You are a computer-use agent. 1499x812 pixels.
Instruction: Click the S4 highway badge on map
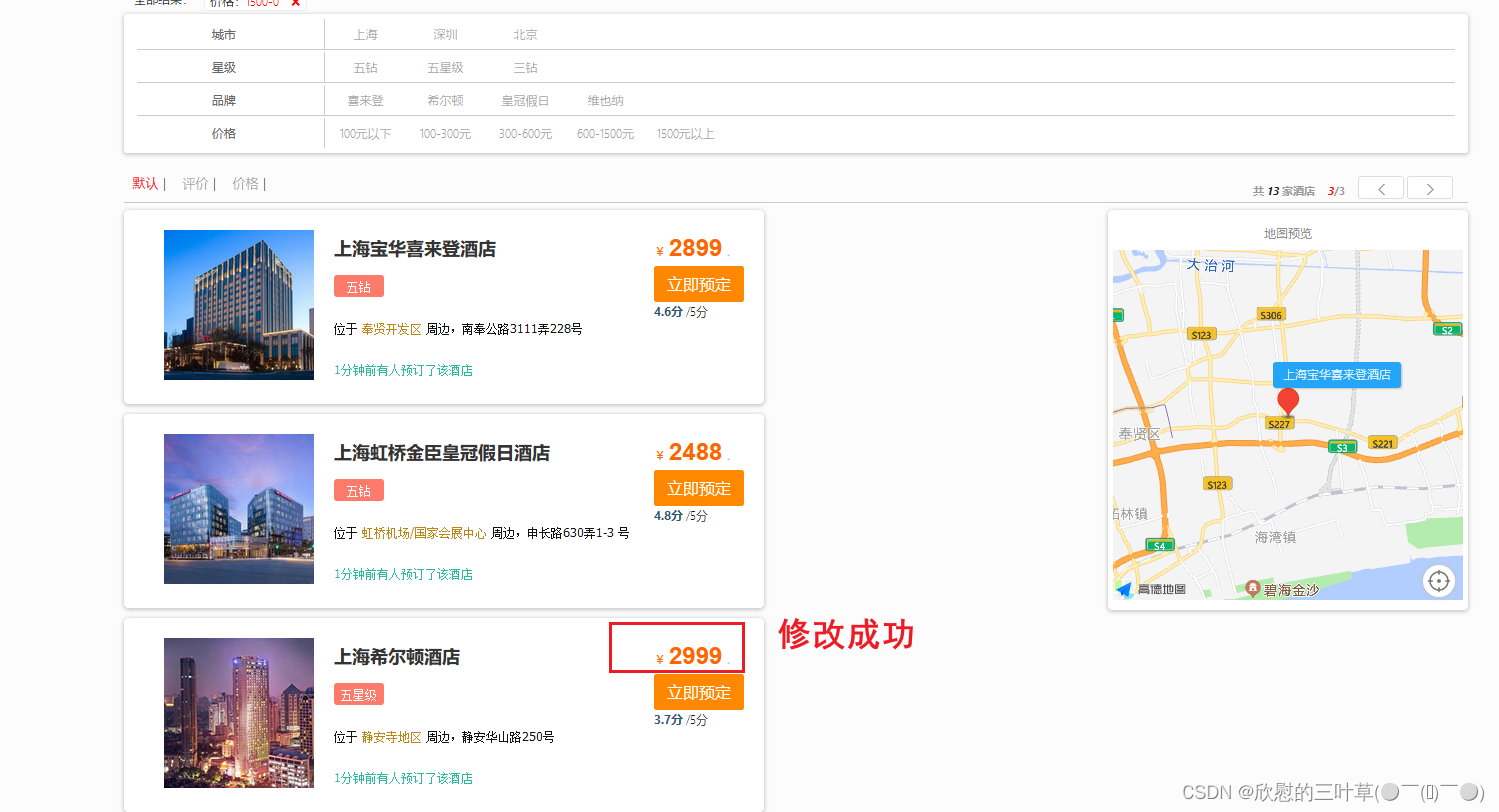(1160, 545)
